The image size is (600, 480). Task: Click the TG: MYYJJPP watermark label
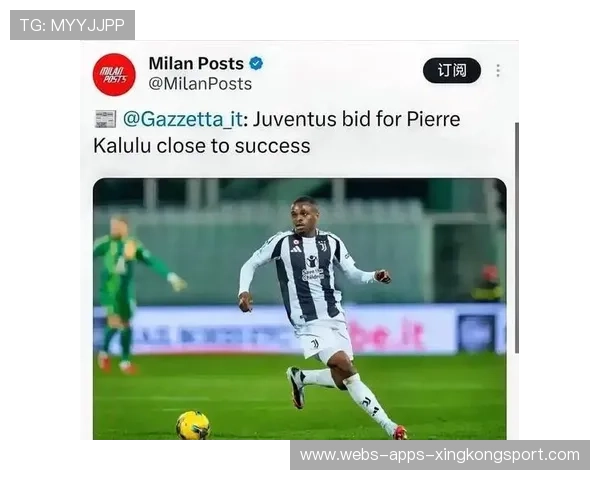coord(72,25)
